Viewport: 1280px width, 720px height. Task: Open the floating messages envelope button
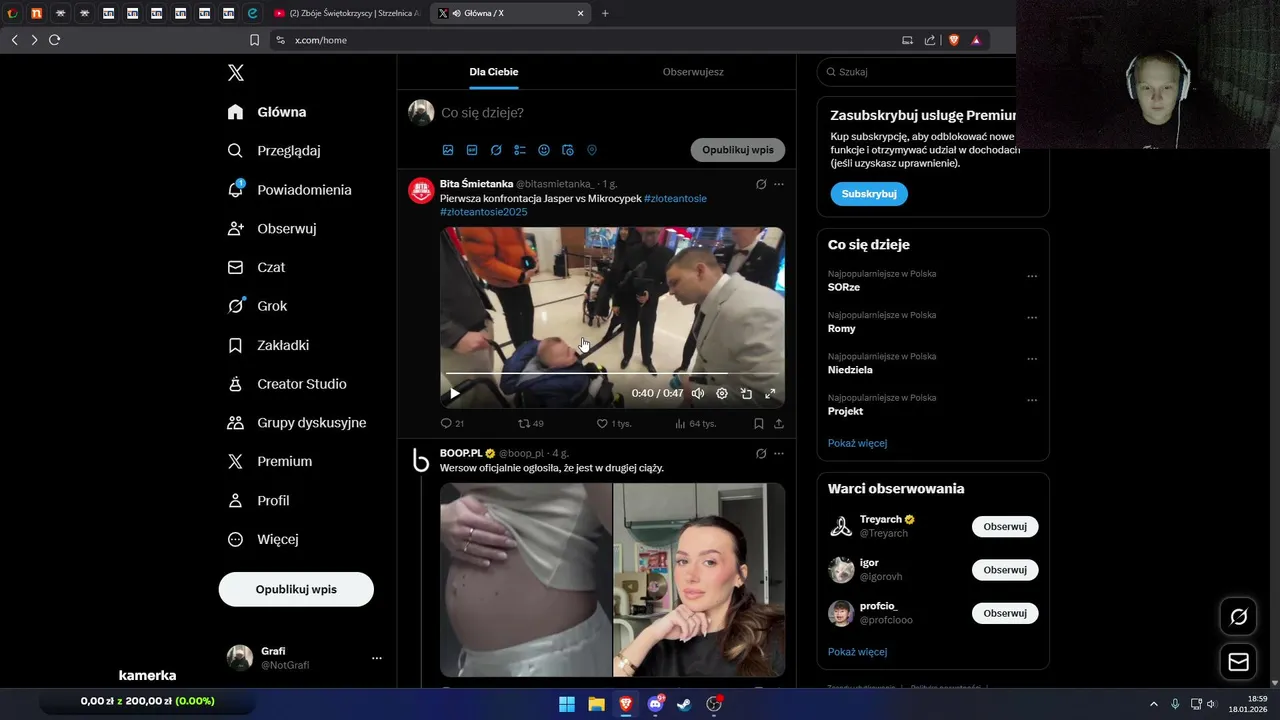1238,662
